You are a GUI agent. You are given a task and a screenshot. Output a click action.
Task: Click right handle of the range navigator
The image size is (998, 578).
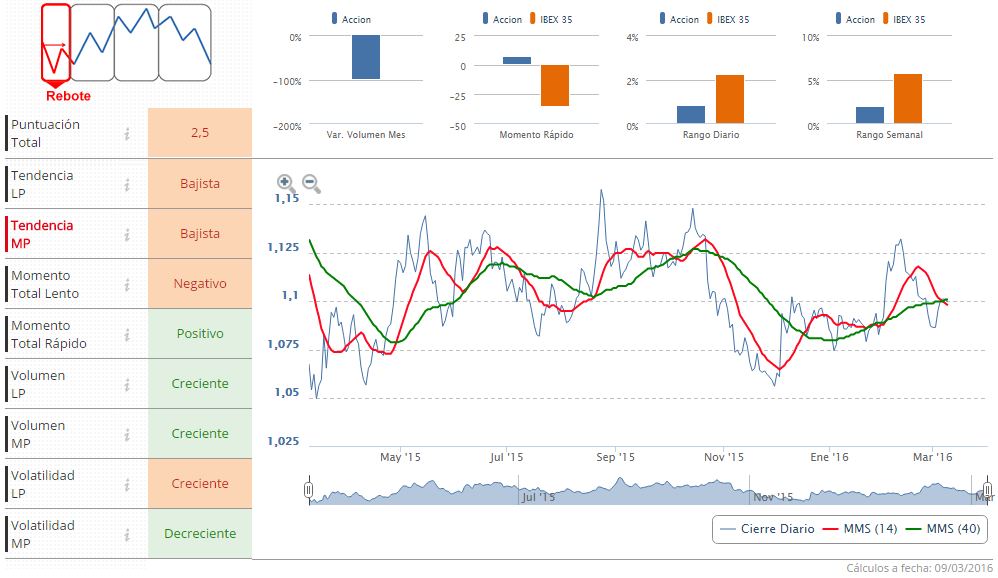click(x=986, y=490)
